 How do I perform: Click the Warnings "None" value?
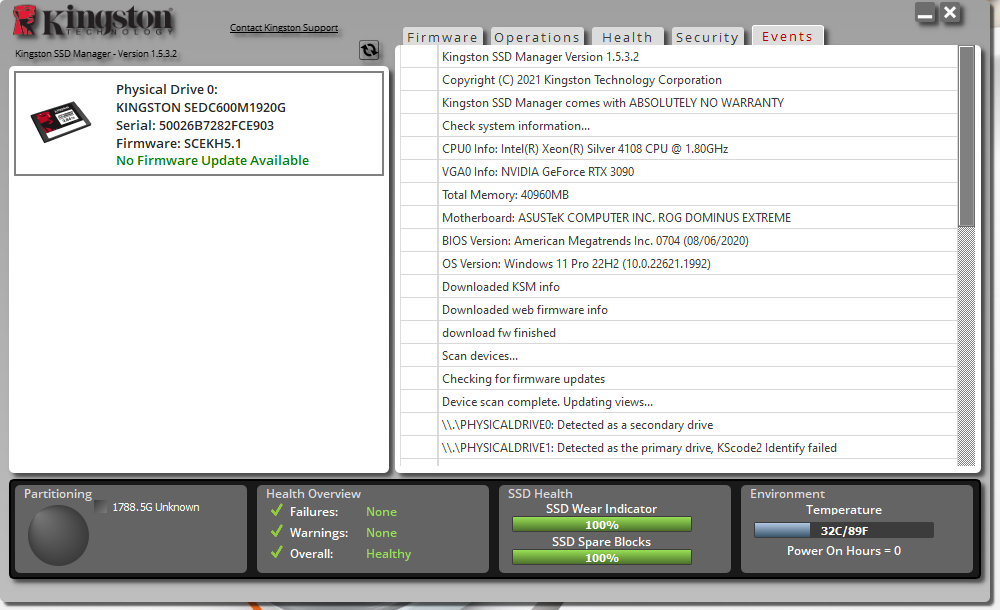[x=381, y=533]
